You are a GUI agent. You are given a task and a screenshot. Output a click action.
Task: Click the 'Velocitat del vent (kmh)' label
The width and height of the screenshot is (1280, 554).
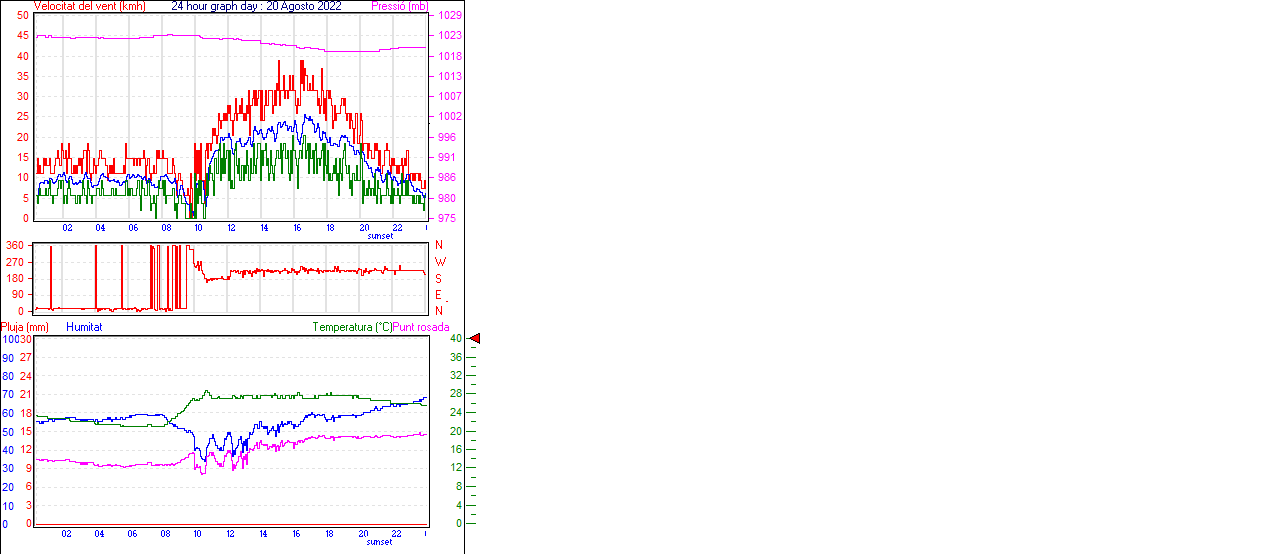coord(90,6)
